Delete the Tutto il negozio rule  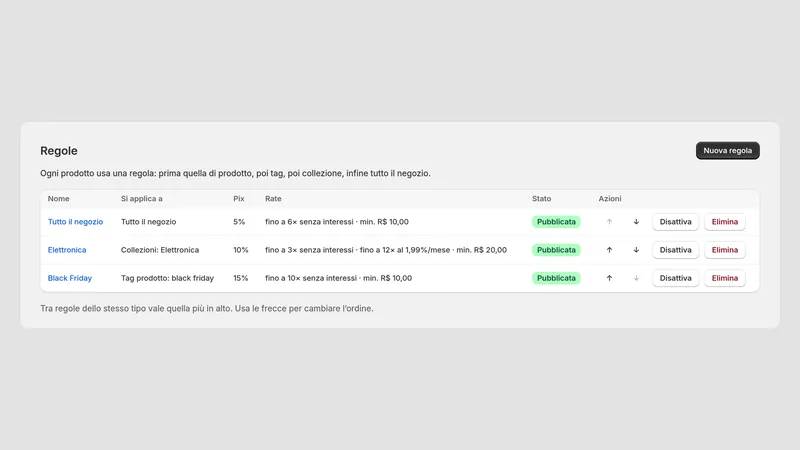click(725, 222)
